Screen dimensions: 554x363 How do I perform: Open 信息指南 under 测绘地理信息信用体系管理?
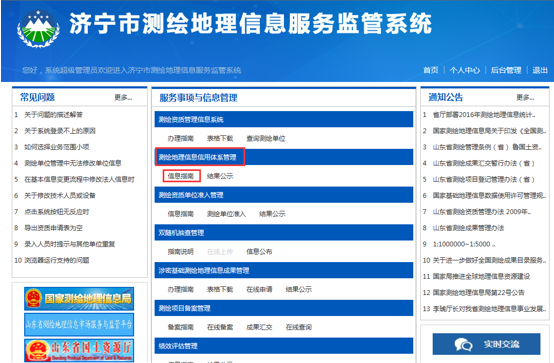181,176
